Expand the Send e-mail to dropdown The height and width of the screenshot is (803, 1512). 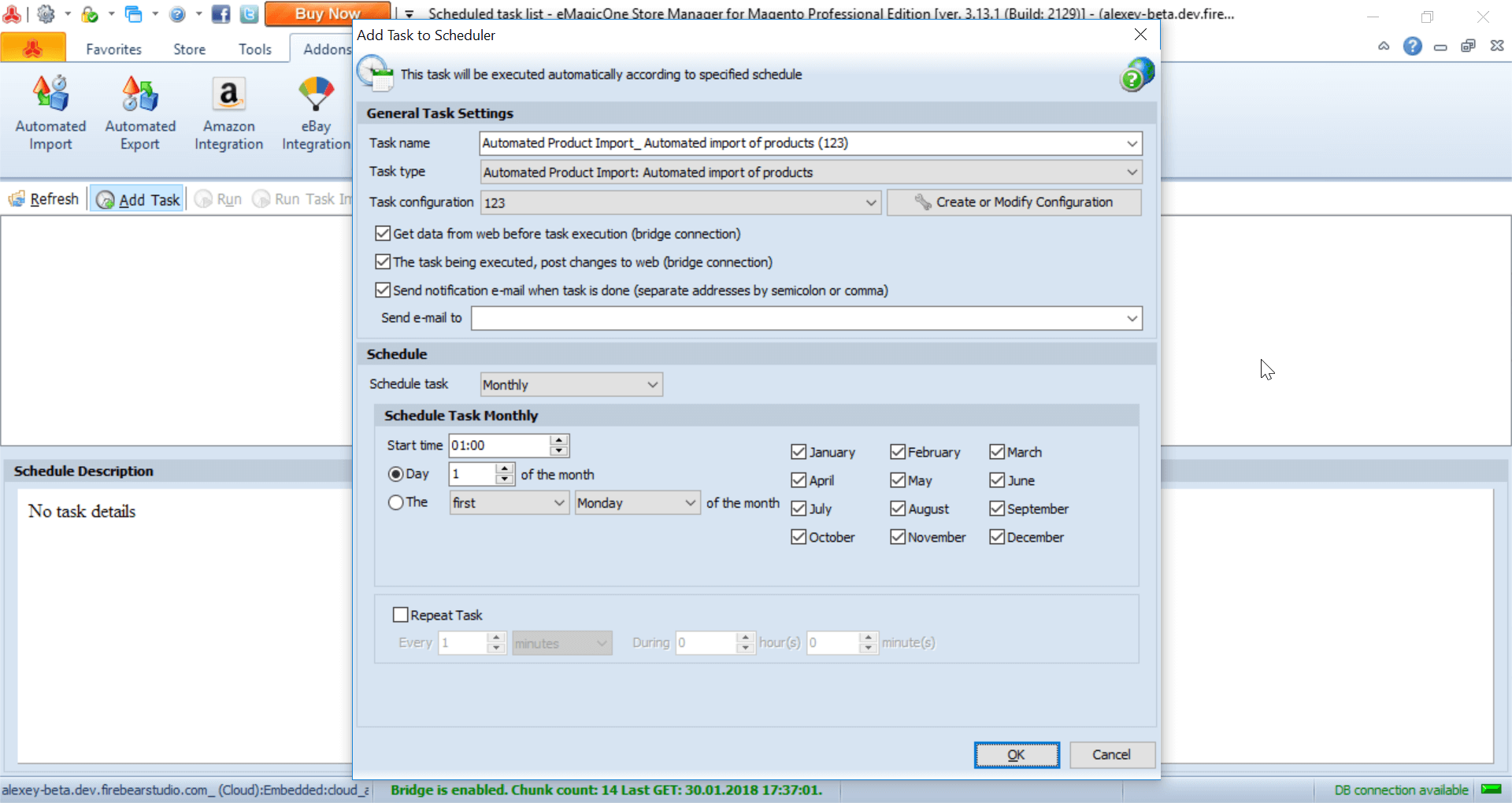pyautogui.click(x=1132, y=318)
